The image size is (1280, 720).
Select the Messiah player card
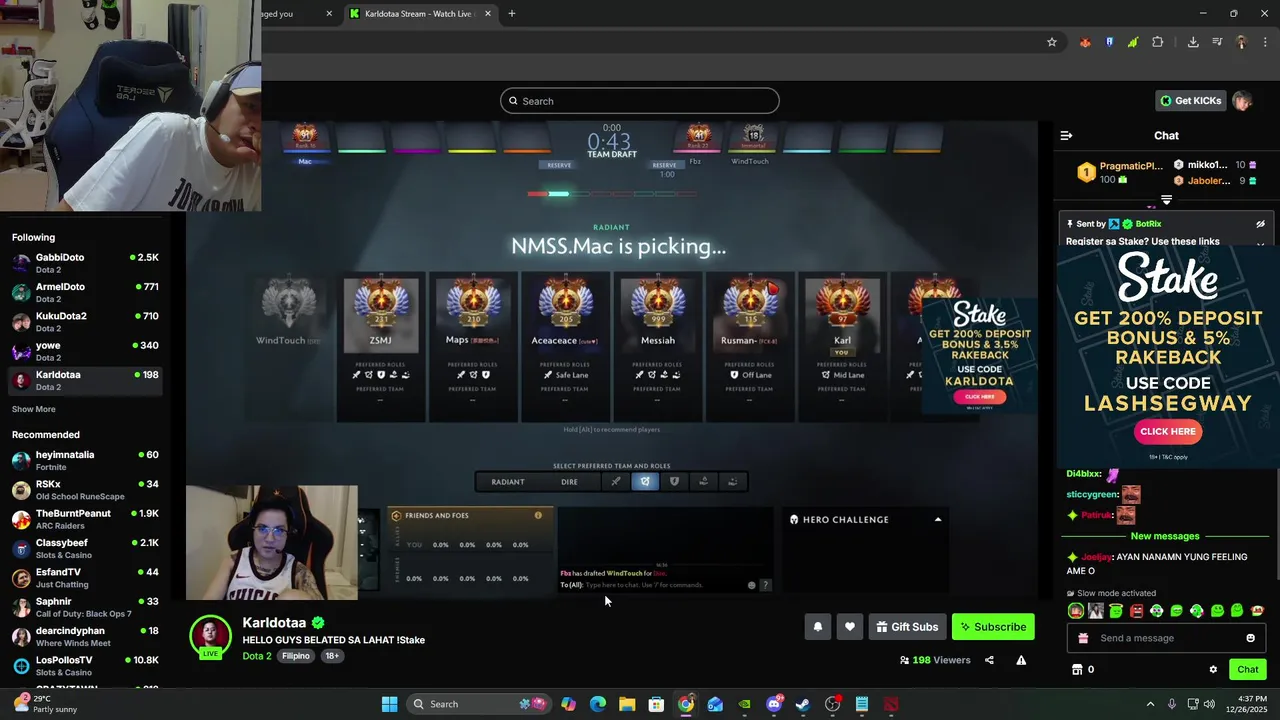(x=657, y=346)
